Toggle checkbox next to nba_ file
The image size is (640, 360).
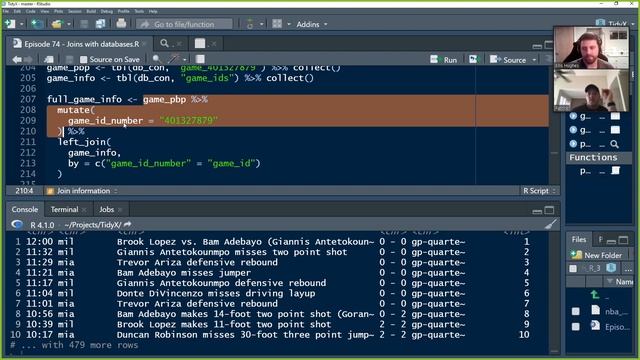576,312
